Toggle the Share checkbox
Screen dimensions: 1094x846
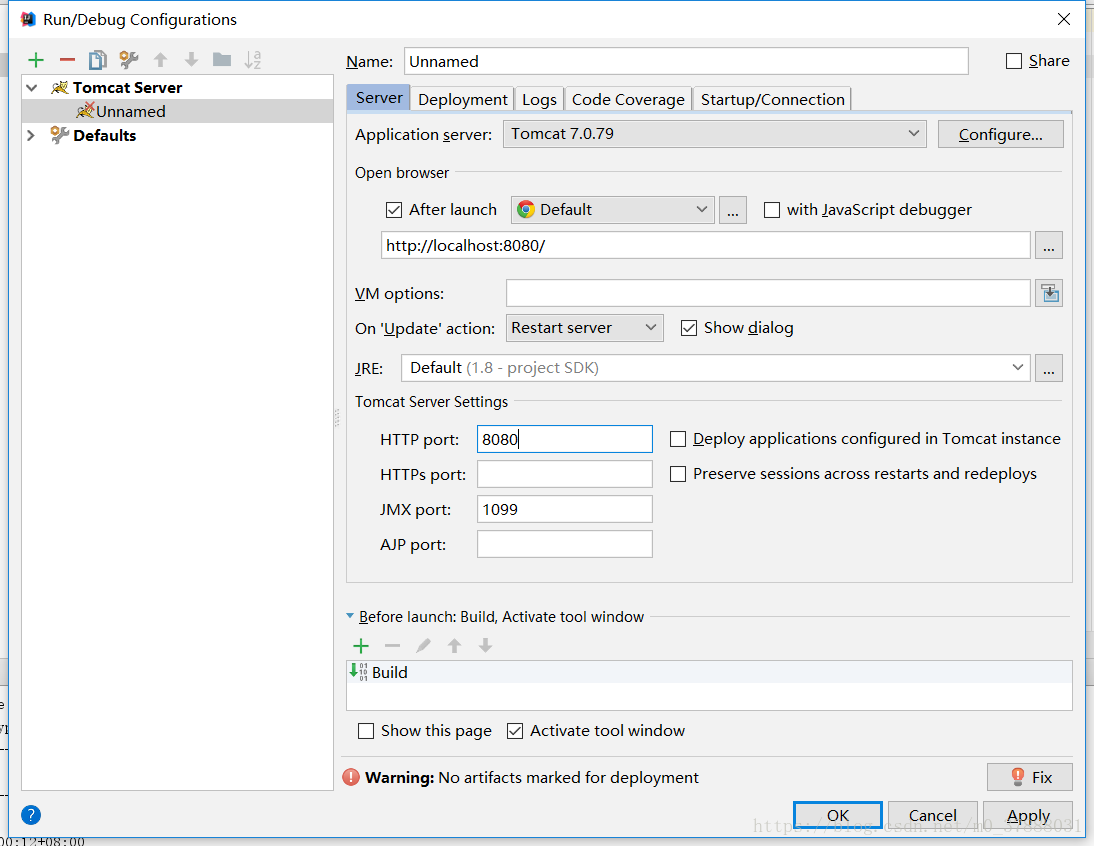click(1014, 61)
